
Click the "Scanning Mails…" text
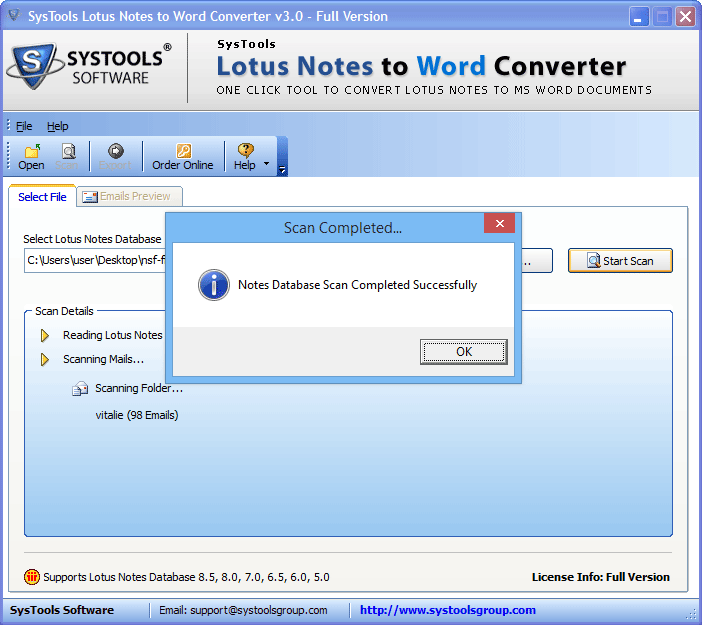point(103,360)
